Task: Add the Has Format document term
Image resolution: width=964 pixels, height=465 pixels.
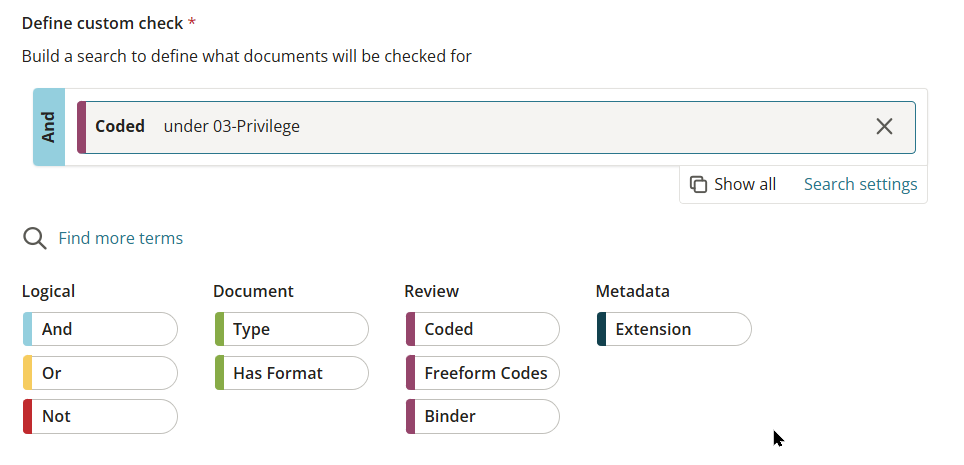Action: (291, 373)
